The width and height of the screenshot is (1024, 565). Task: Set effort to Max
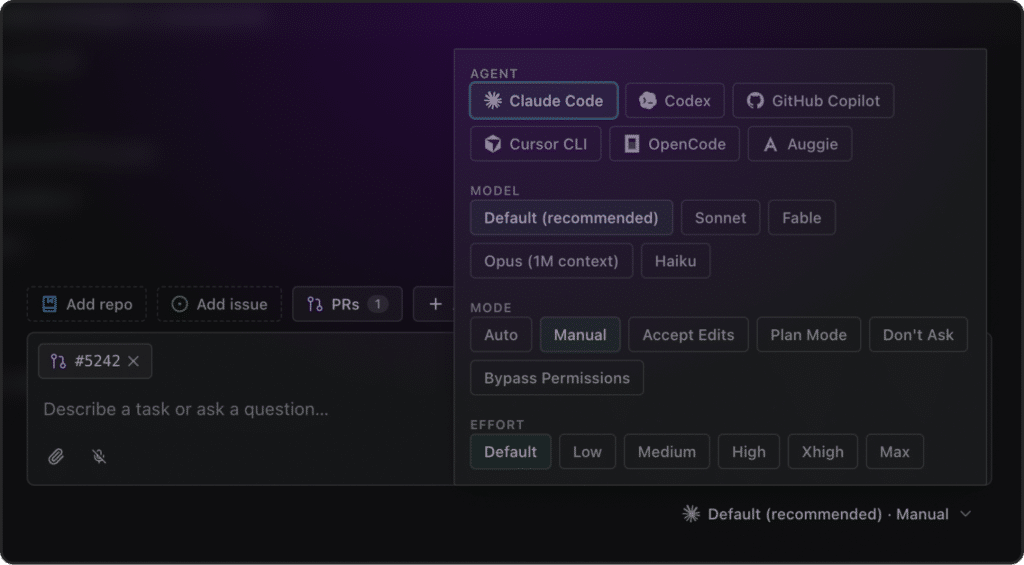[895, 451]
